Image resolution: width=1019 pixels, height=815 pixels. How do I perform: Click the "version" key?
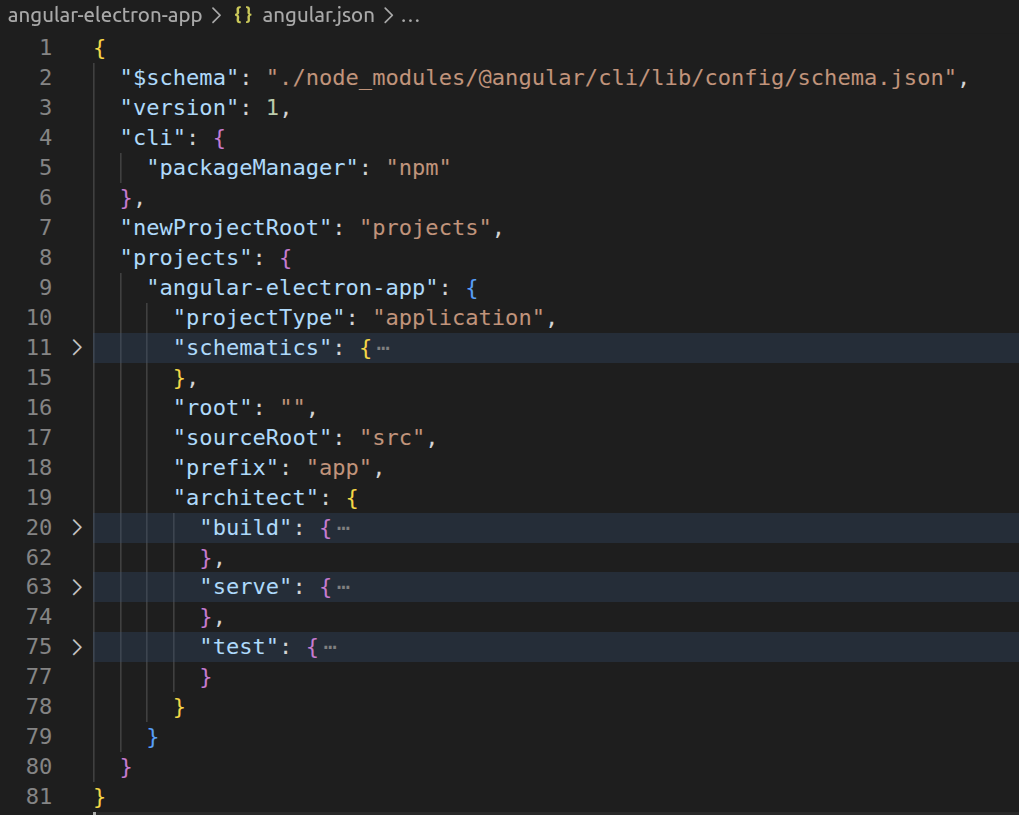[179, 108]
